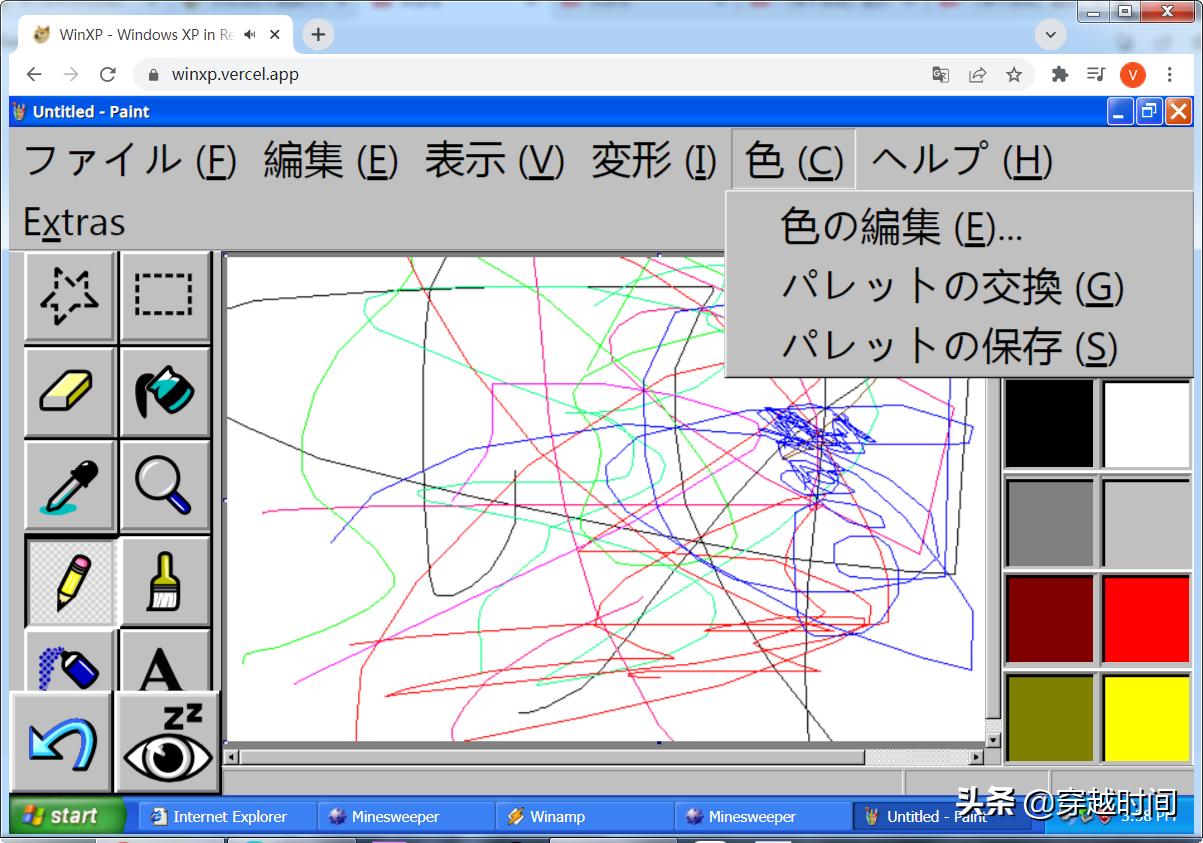Select the Free-Form Select tool
Image resolution: width=1203 pixels, height=843 pixels.
pos(67,296)
